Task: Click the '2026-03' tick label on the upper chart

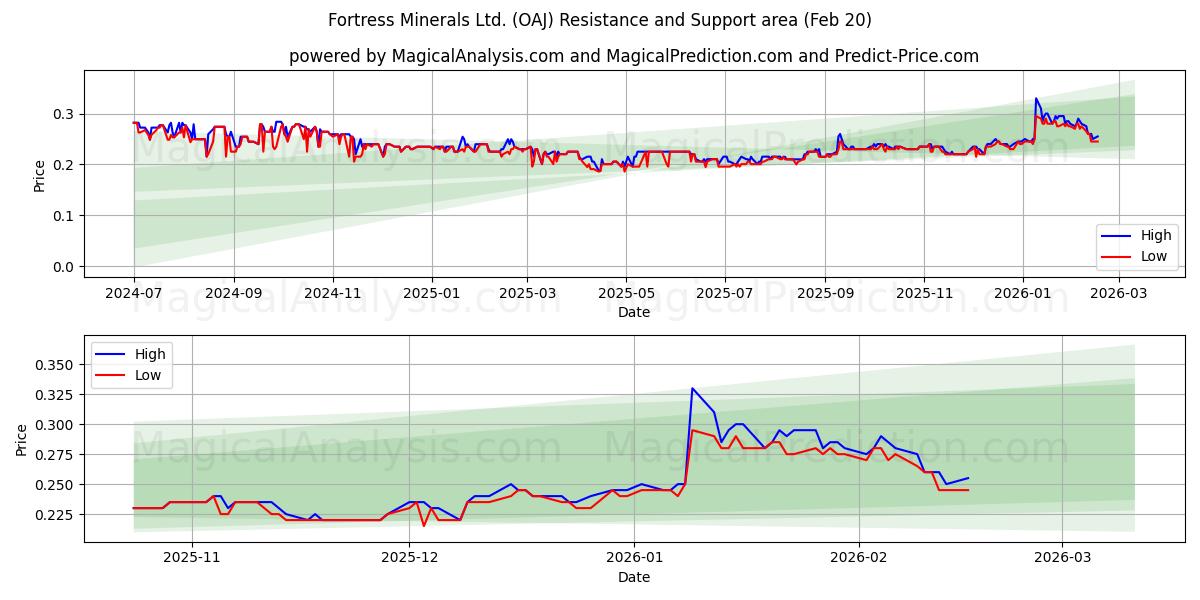Action: (x=1118, y=294)
